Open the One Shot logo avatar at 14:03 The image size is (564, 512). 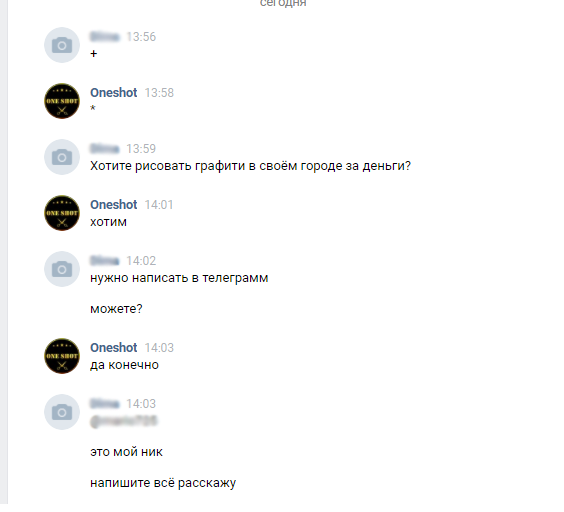click(x=62, y=356)
